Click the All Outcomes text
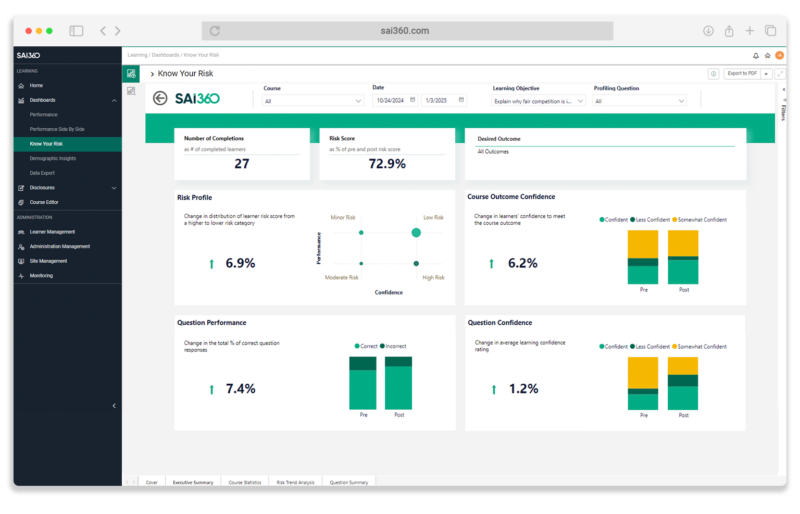 coord(493,152)
